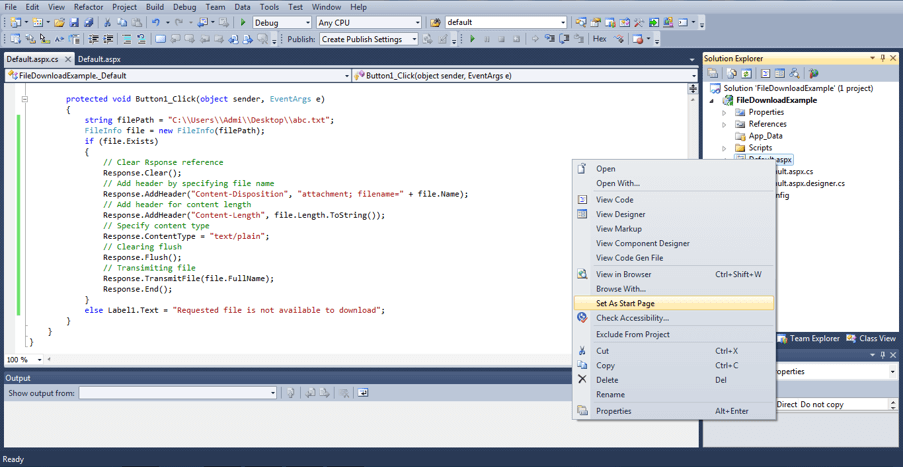Collapse the Button1_Click method outline
This screenshot has width=904, height=467.
tap(24, 99)
